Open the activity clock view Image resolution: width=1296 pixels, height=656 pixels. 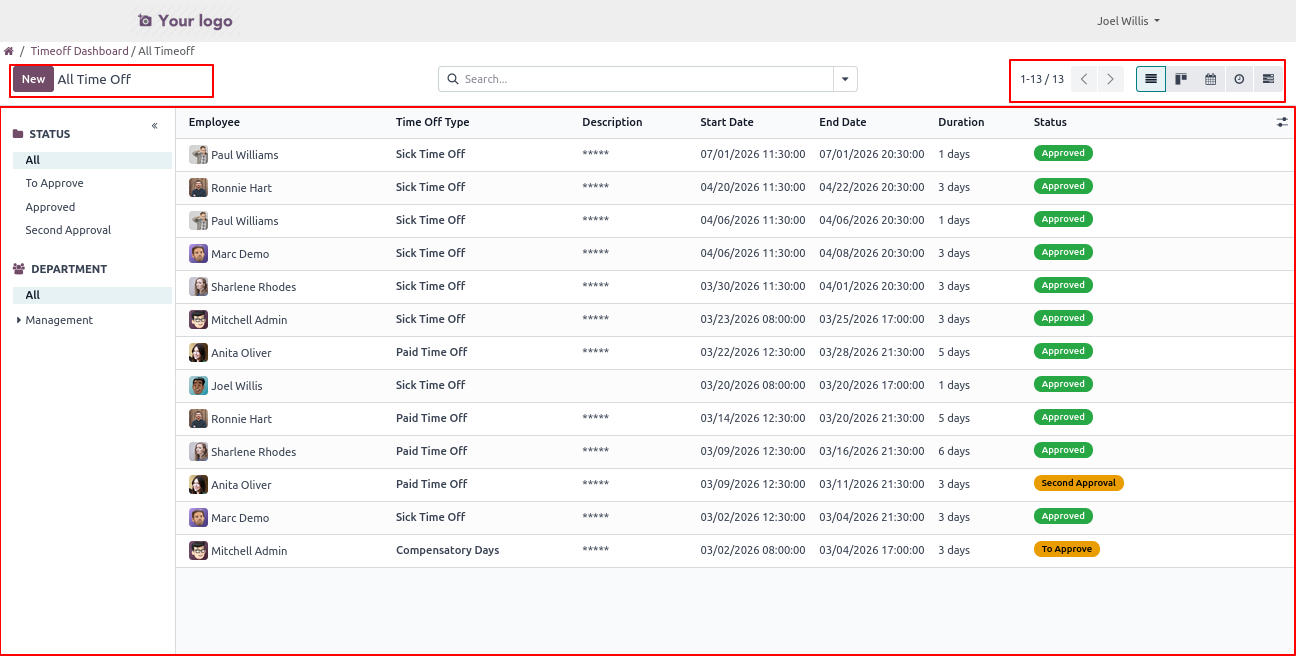(1239, 79)
